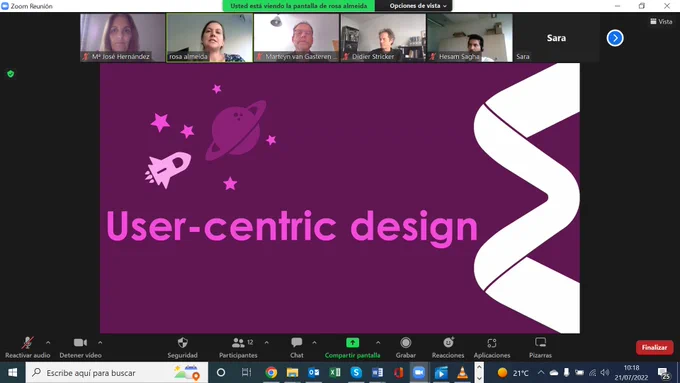Open Word from taskbar
The width and height of the screenshot is (680, 383).
click(x=377, y=373)
